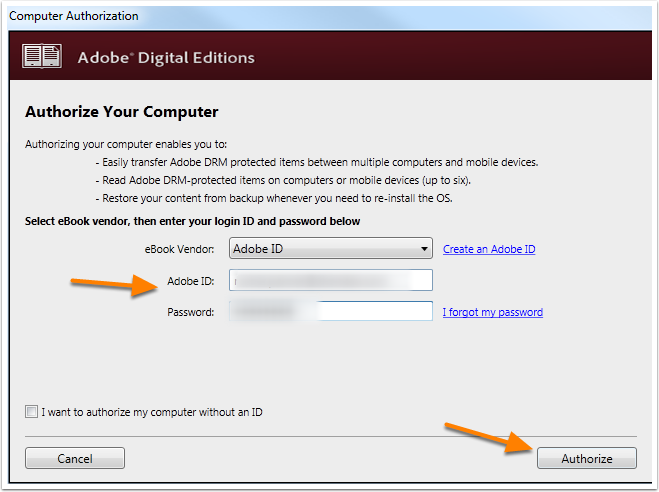
Task: Dismiss the dialog with the Cancel button
Action: (75, 458)
